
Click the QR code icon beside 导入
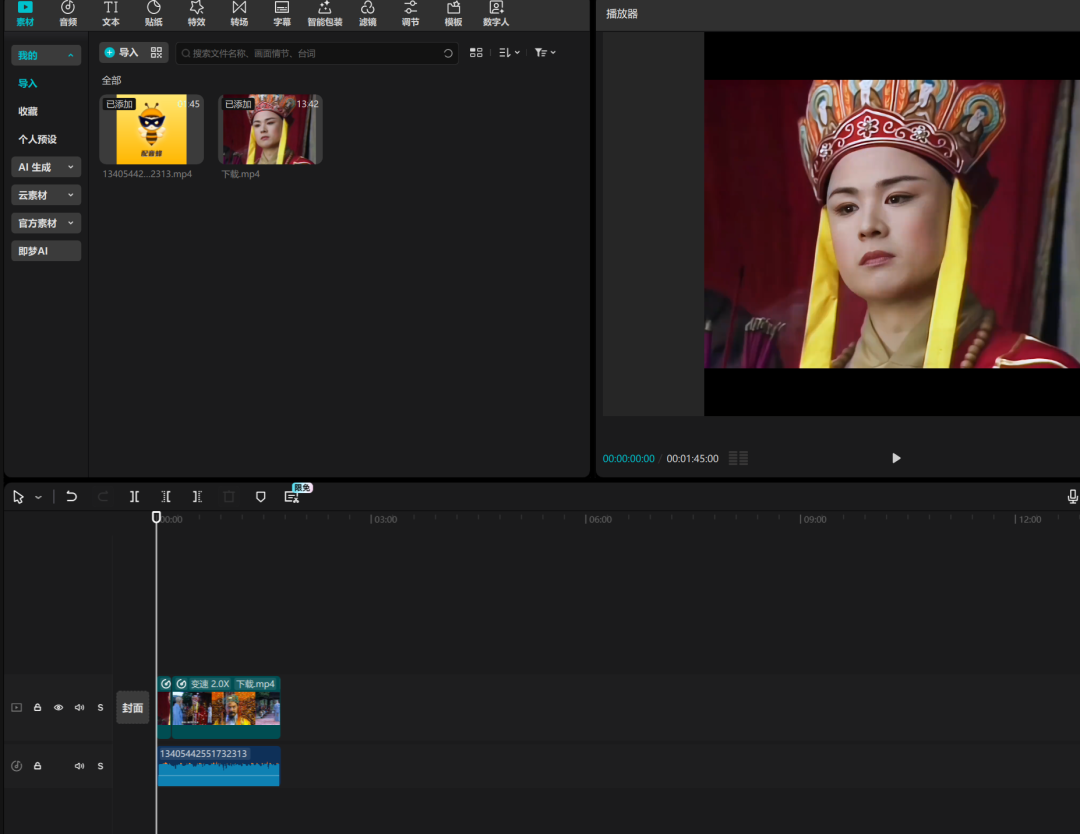[156, 53]
